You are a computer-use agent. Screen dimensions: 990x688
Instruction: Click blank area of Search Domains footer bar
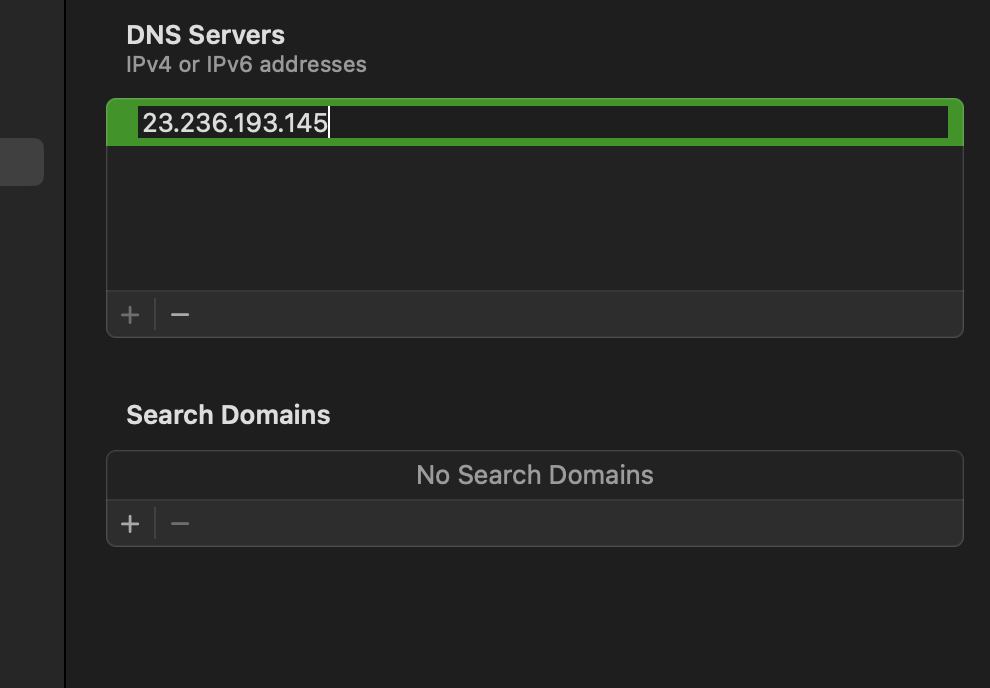(575, 524)
